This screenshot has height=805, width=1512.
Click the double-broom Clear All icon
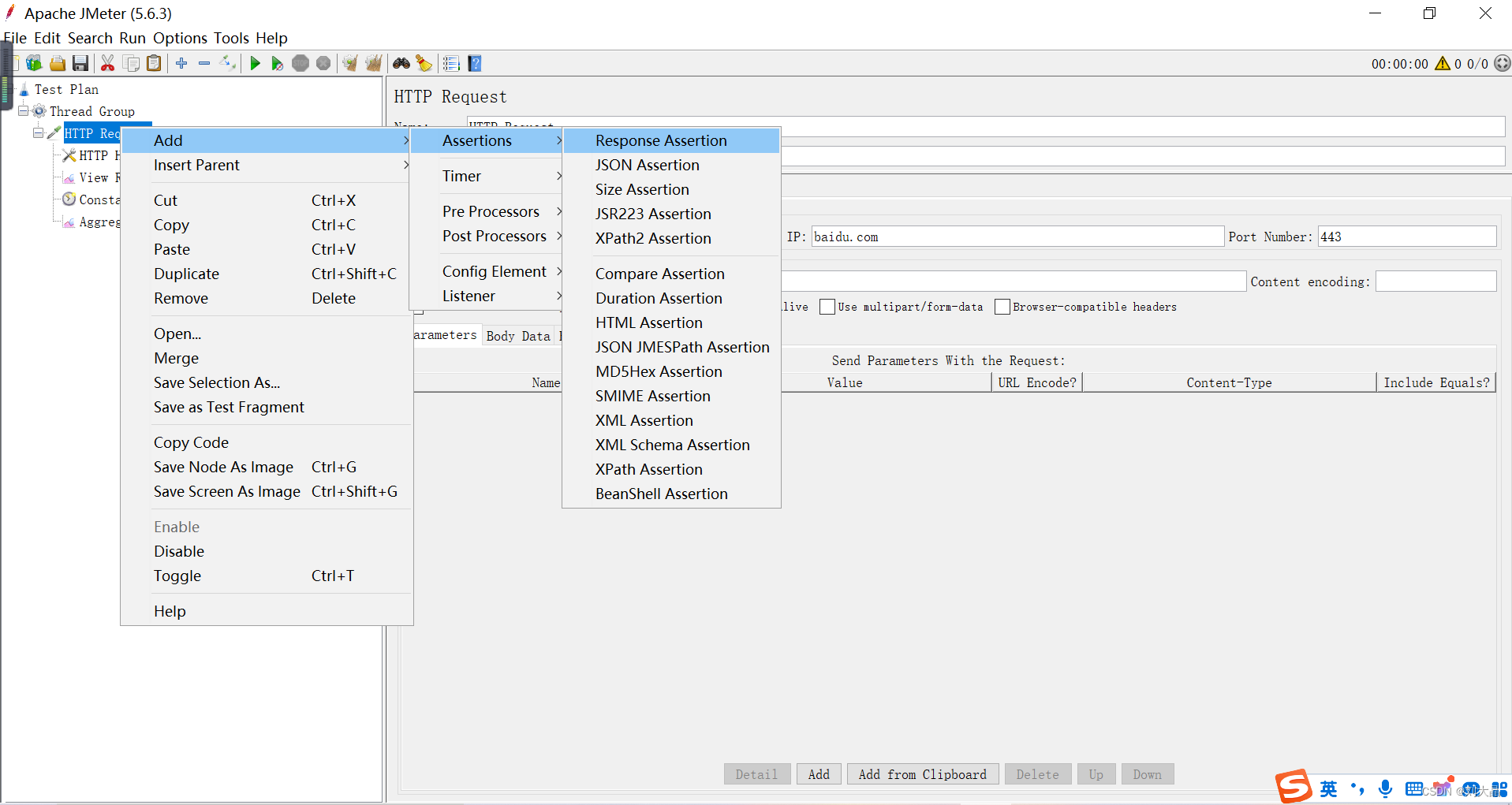pos(374,64)
